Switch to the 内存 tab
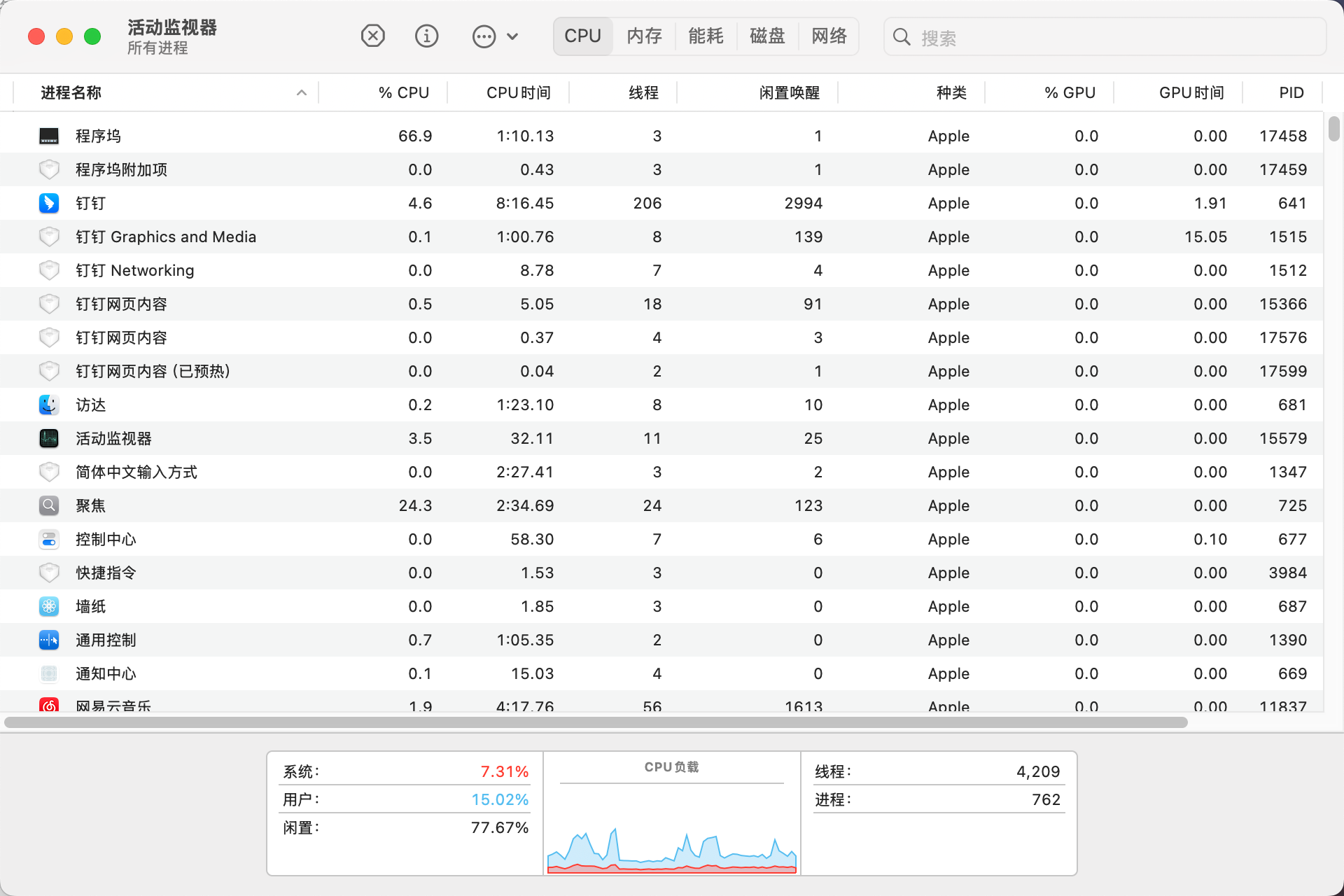Image resolution: width=1344 pixels, height=896 pixels. pyautogui.click(x=644, y=36)
